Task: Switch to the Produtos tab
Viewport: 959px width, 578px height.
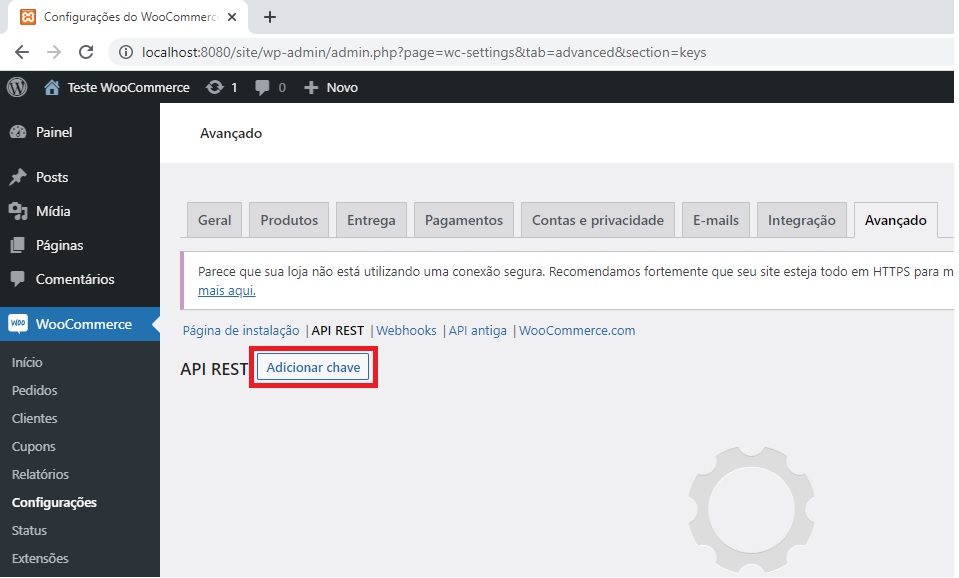Action: 289,220
